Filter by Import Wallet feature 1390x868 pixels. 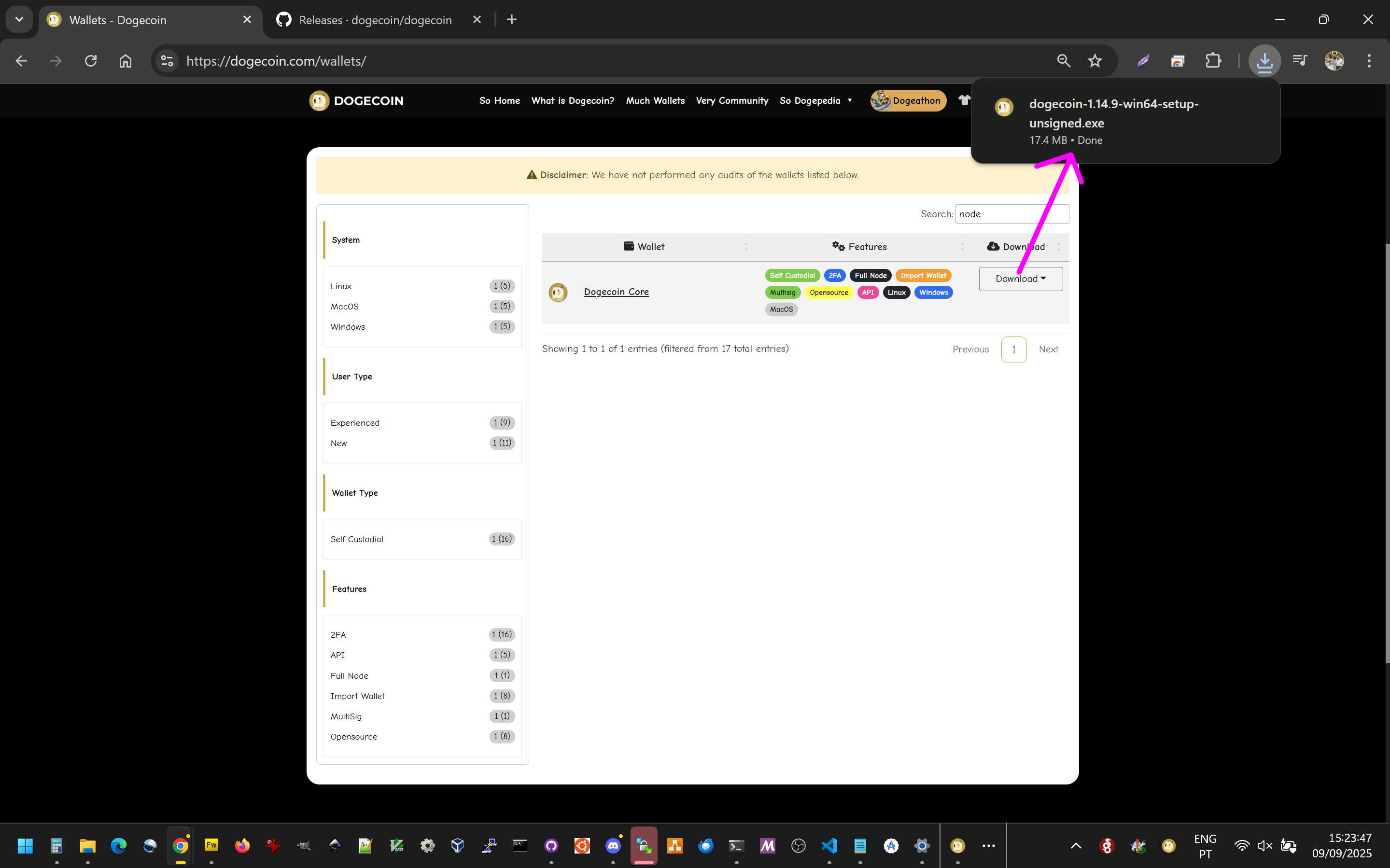(422, 696)
